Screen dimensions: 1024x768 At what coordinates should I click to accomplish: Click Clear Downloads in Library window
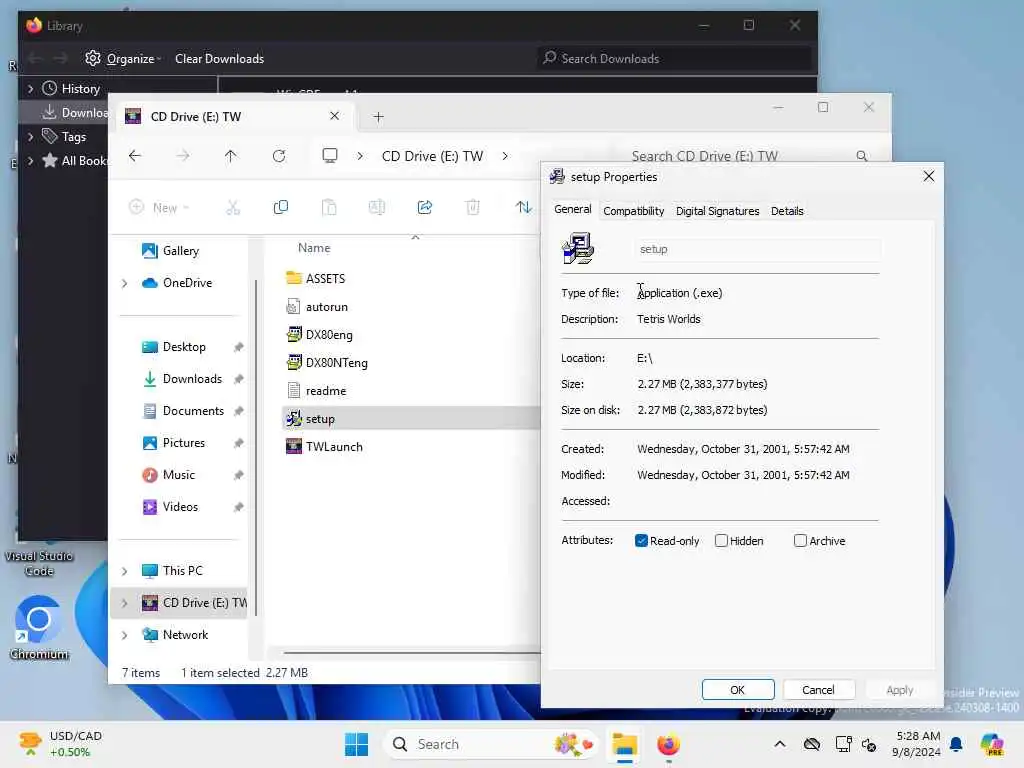pos(219,59)
